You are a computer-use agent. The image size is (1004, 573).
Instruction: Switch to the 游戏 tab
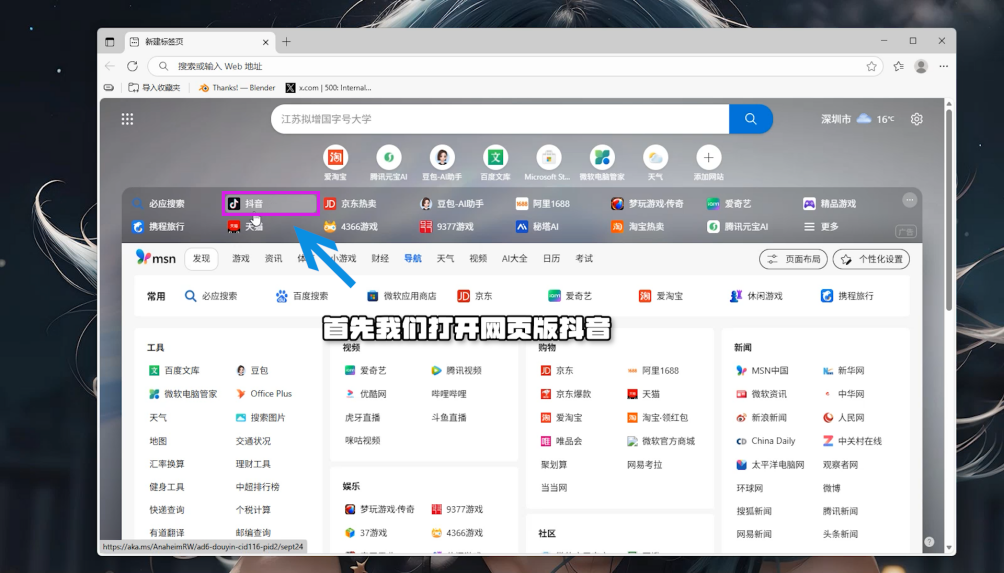coord(241,259)
